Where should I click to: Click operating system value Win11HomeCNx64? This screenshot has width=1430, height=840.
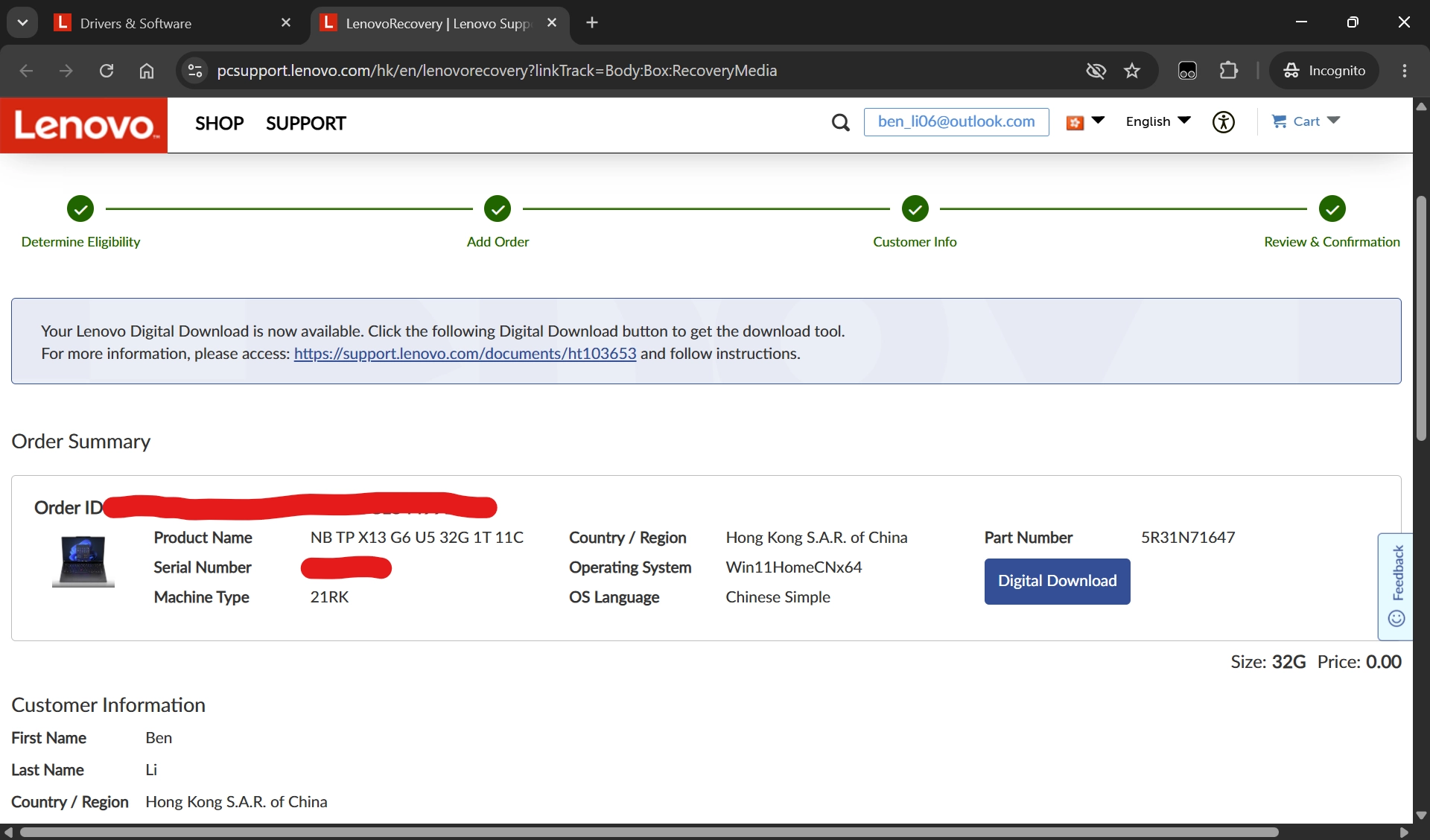tap(794, 567)
